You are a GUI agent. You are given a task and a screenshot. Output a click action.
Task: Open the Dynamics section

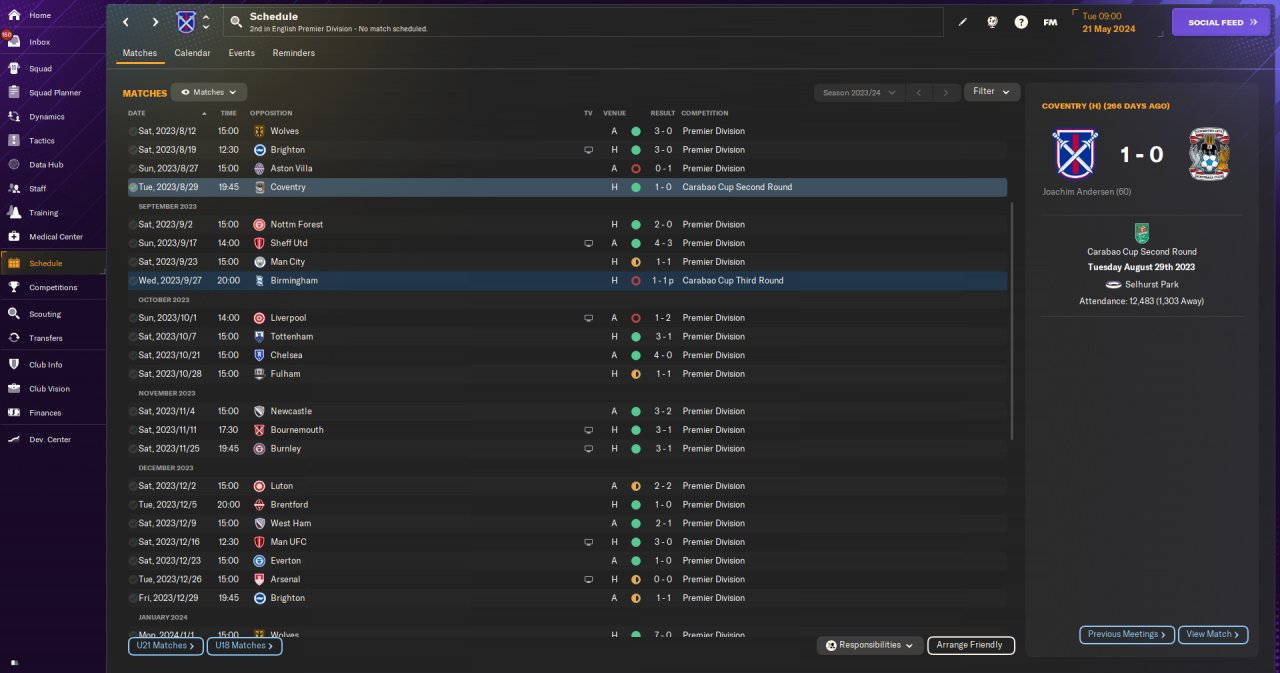pyautogui.click(x=46, y=117)
